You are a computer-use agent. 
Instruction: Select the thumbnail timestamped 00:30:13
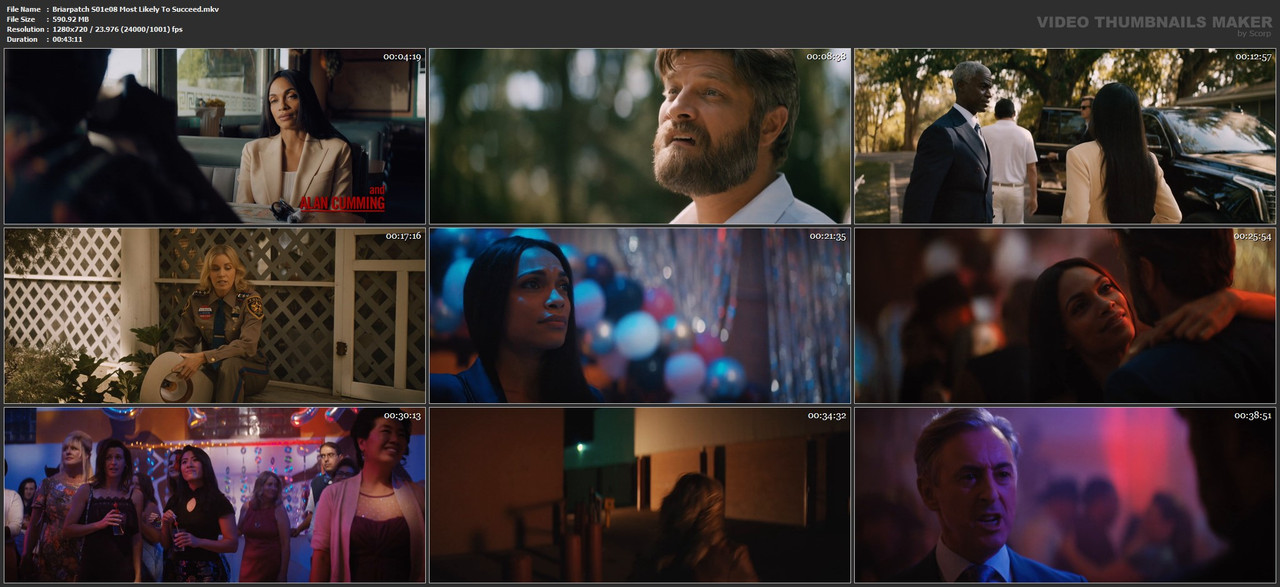215,495
